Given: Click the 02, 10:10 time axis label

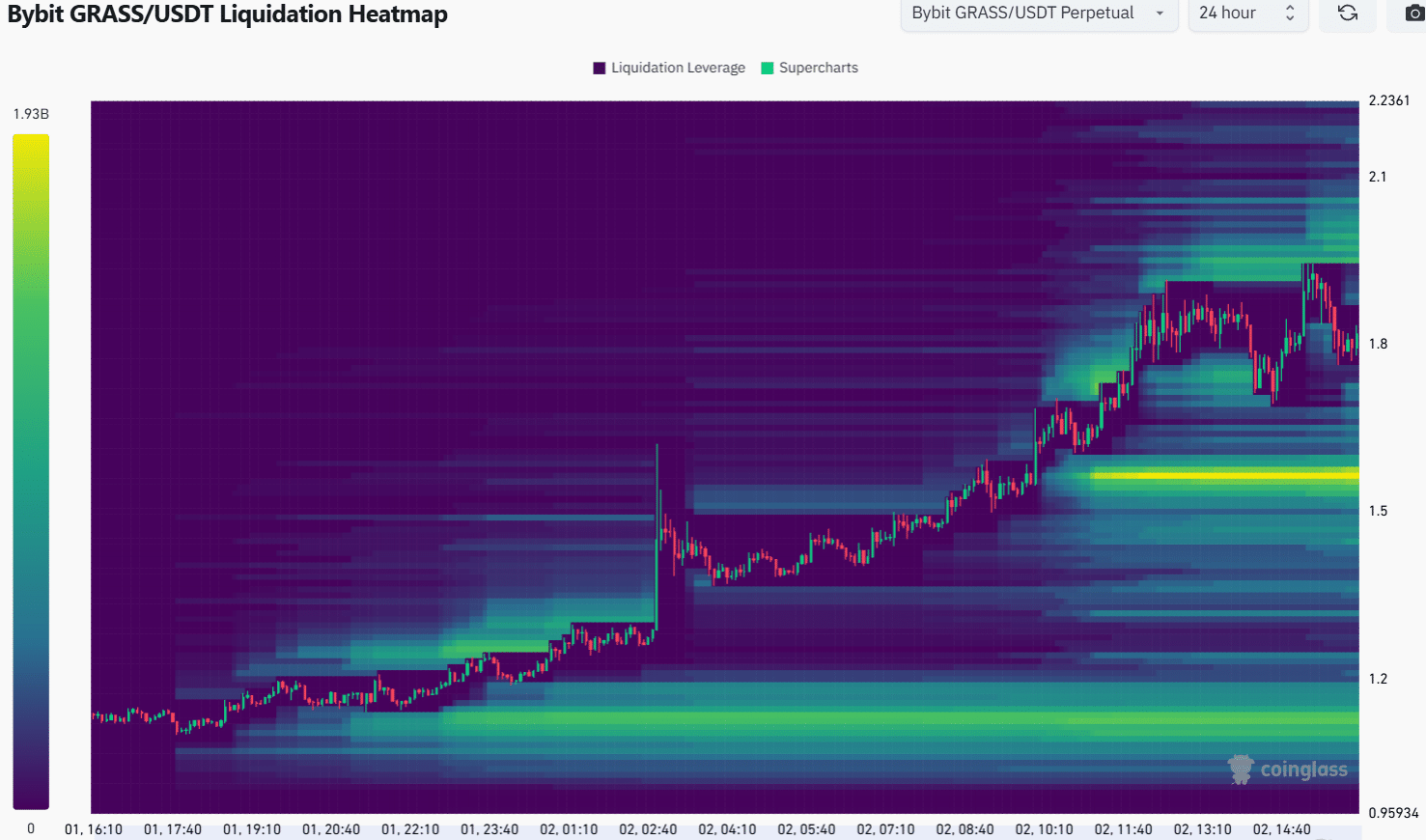Looking at the screenshot, I should (1044, 829).
